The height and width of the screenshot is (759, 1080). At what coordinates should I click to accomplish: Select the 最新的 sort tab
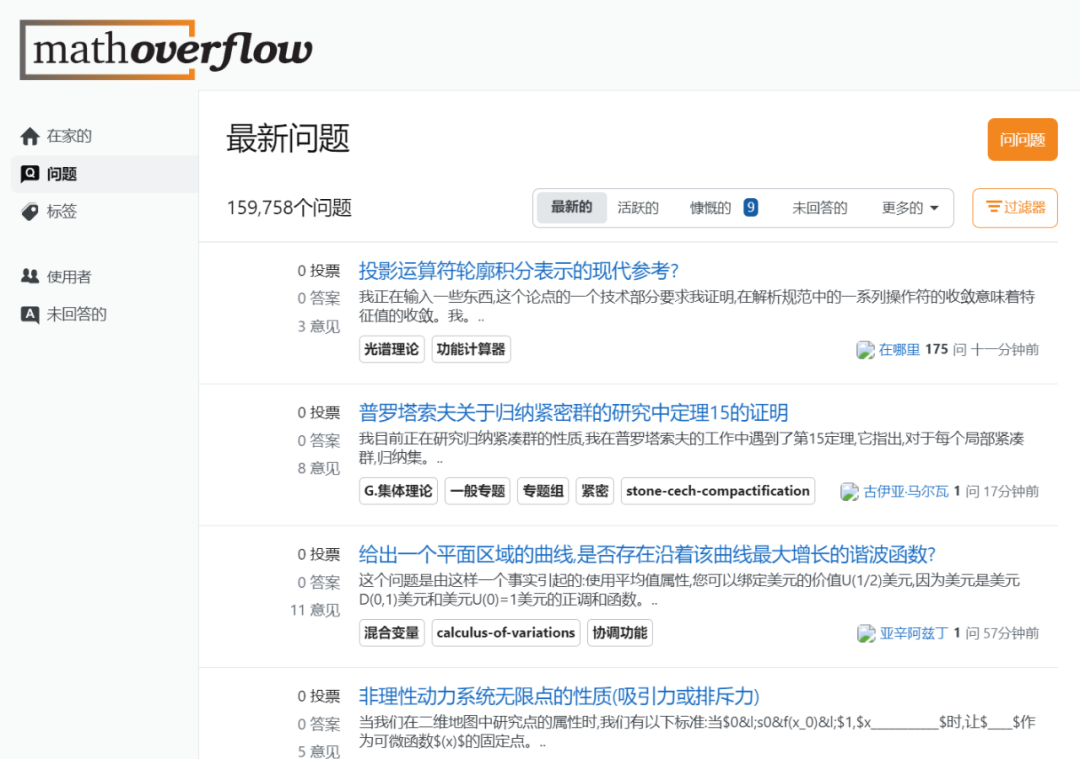pyautogui.click(x=571, y=207)
